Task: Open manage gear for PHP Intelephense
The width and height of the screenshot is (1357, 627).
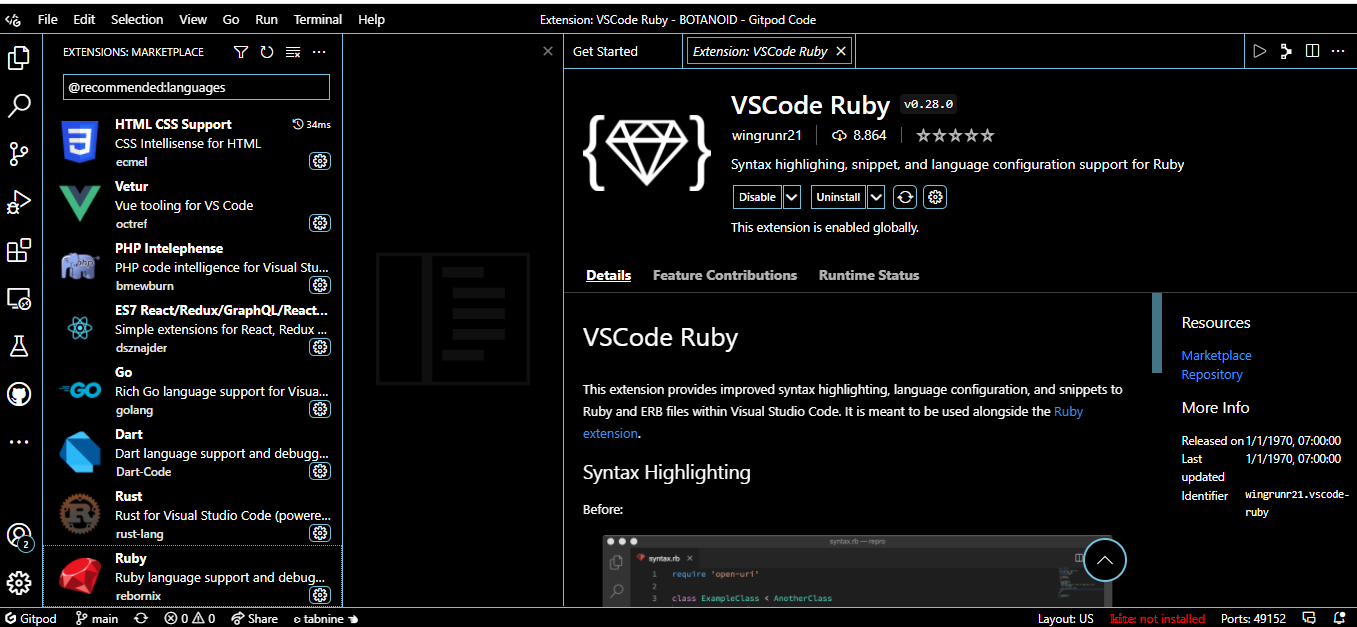Action: tap(320, 285)
